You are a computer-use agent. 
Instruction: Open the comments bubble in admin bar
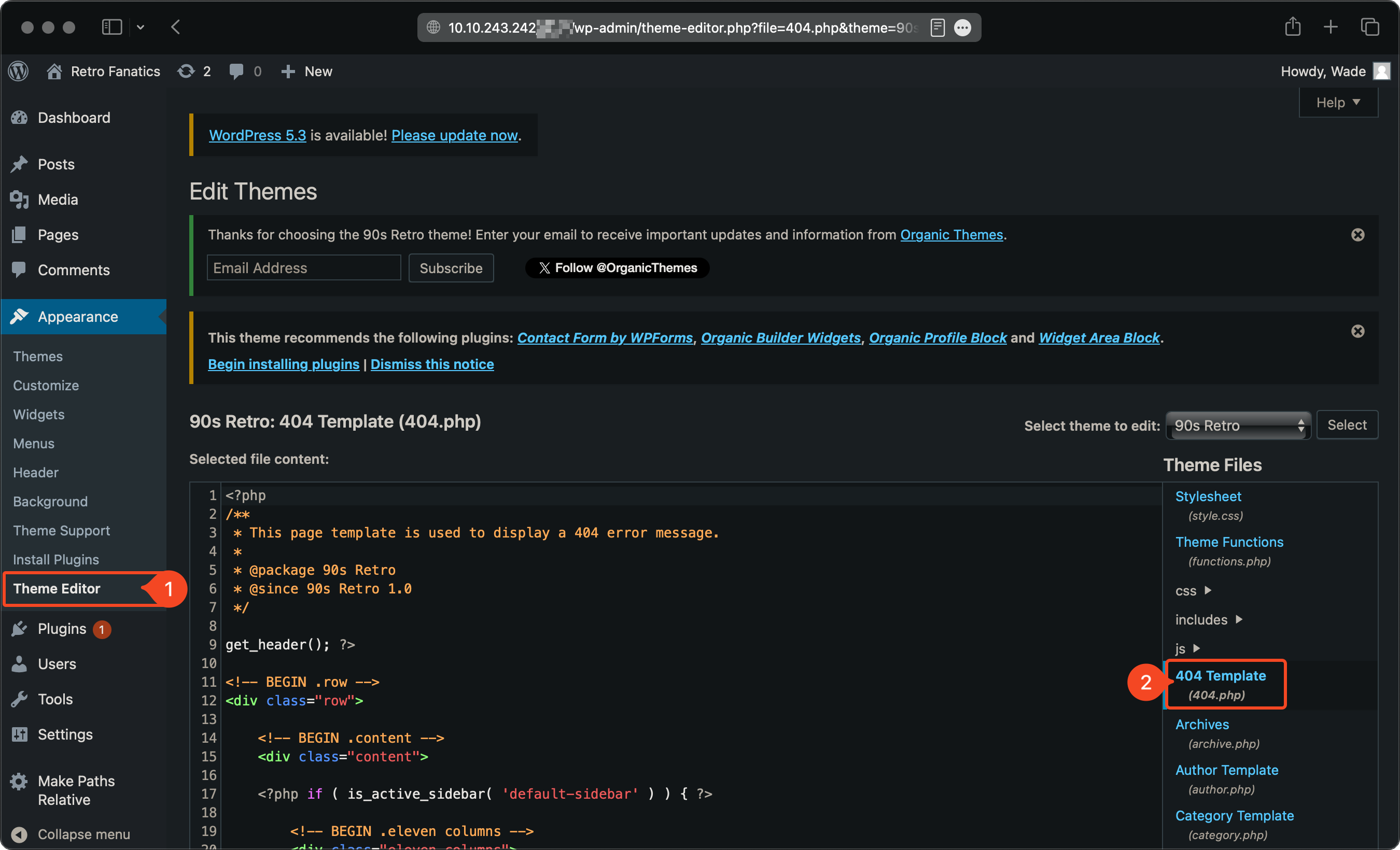point(236,72)
